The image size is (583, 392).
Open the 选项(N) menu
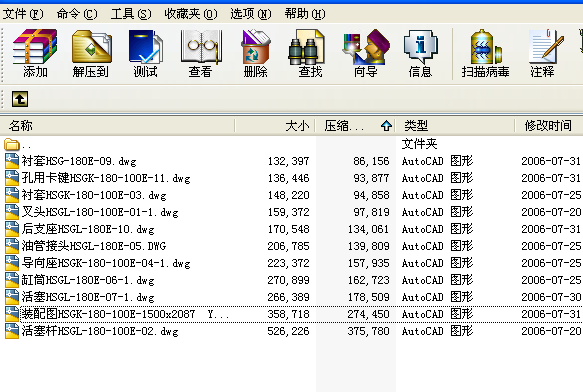tap(251, 14)
